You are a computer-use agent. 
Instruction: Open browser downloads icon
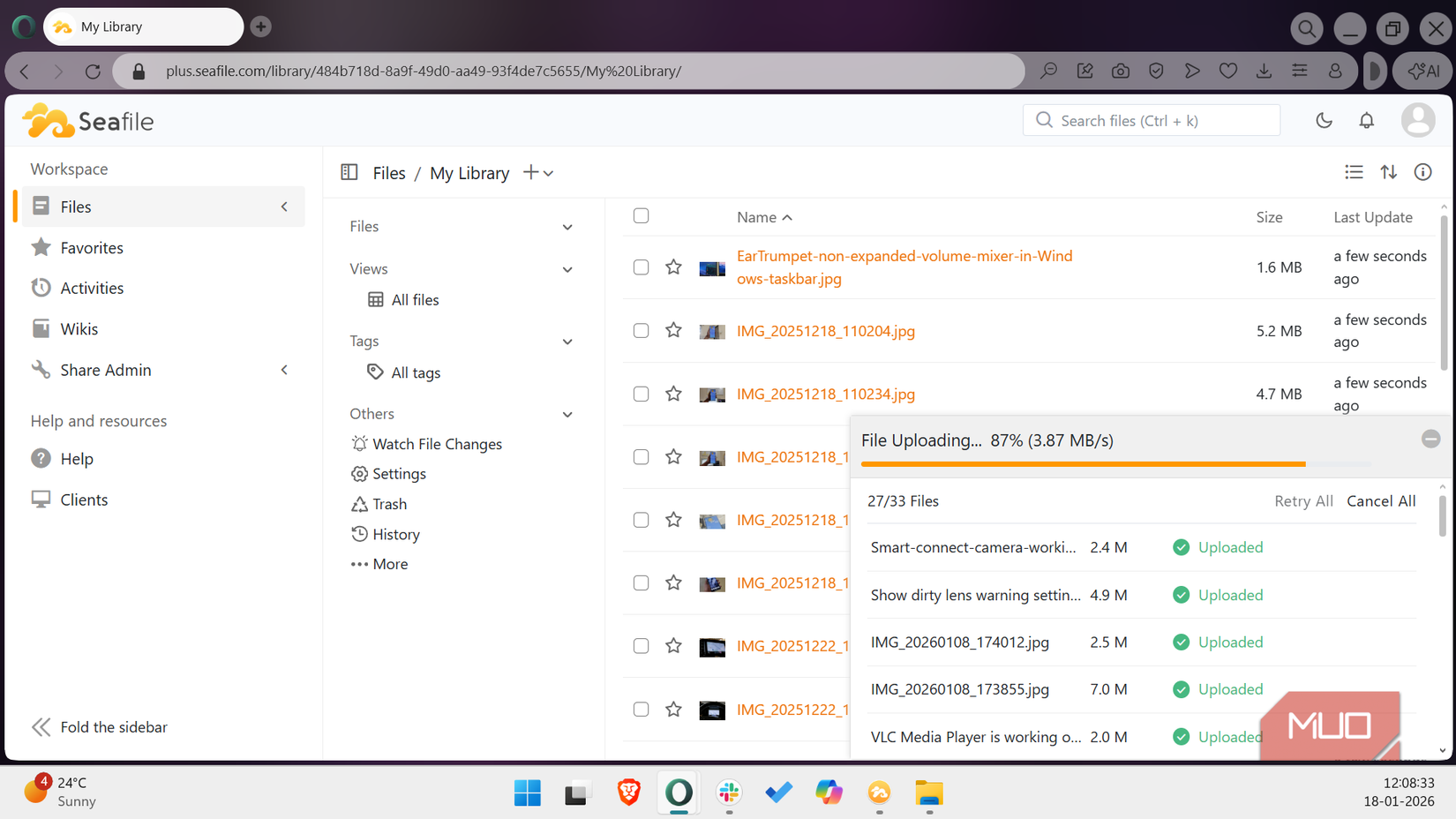click(x=1264, y=71)
